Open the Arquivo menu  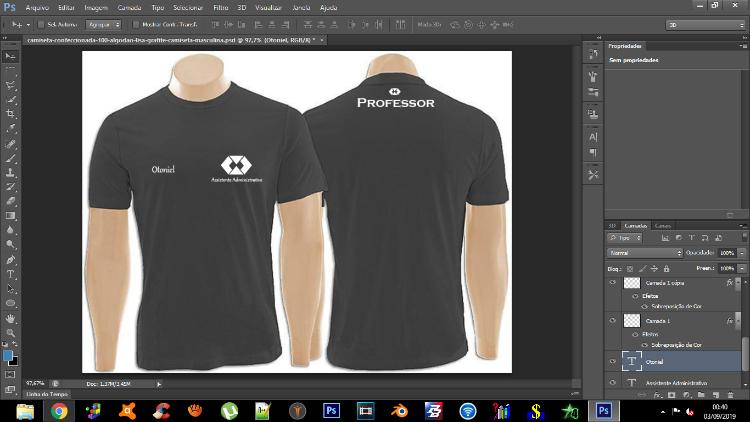click(x=37, y=8)
